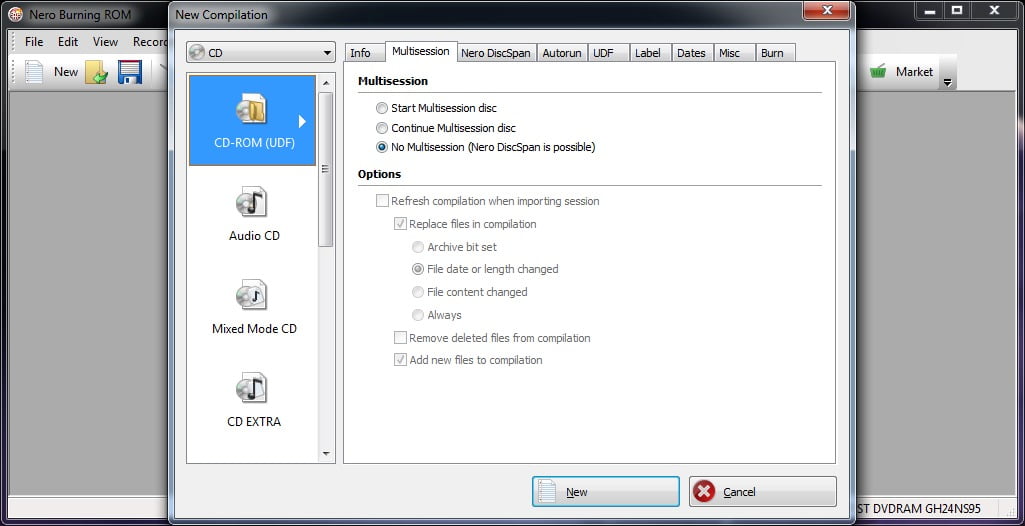Click the DVDRAM GH24NS95 recorder status text
This screenshot has height=526, width=1025.
click(x=918, y=508)
